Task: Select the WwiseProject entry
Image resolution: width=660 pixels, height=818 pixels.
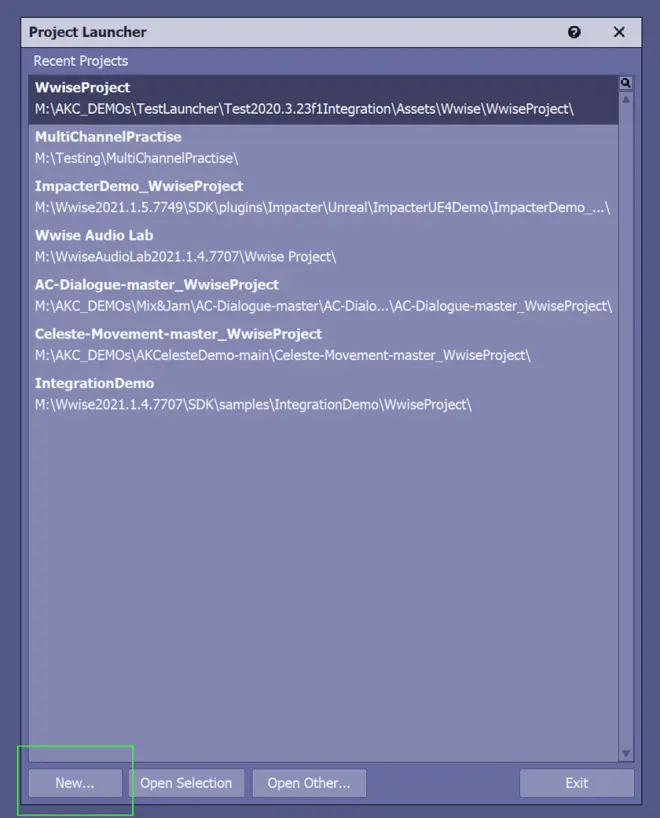Action: coord(323,99)
